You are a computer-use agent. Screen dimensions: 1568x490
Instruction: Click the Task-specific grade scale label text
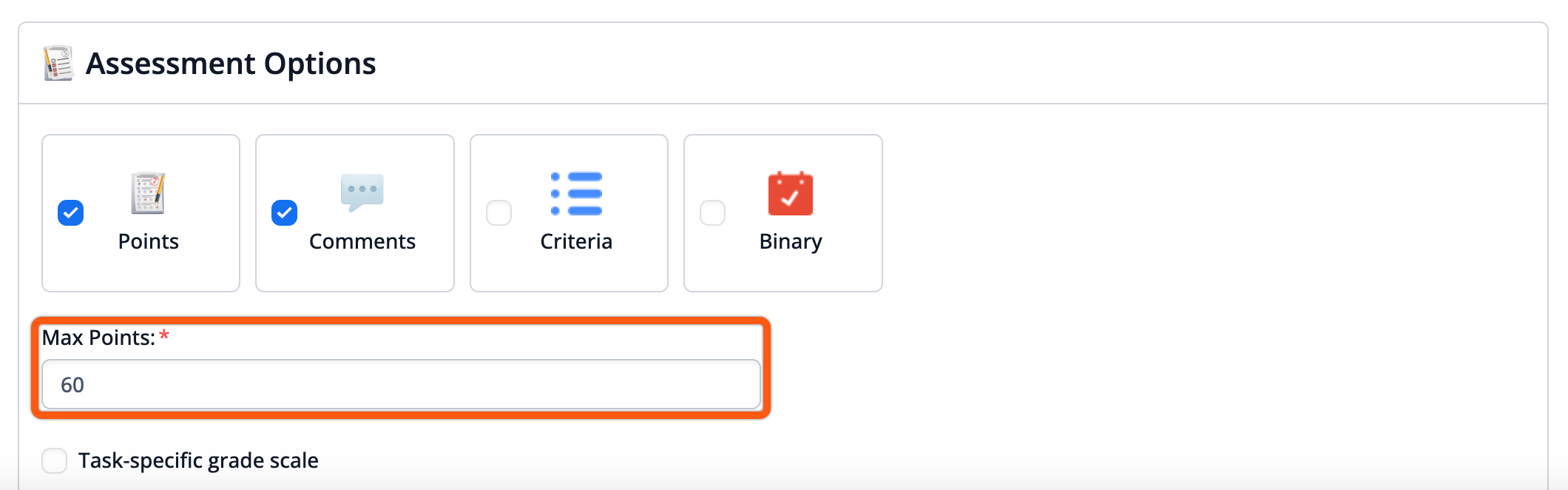198,460
